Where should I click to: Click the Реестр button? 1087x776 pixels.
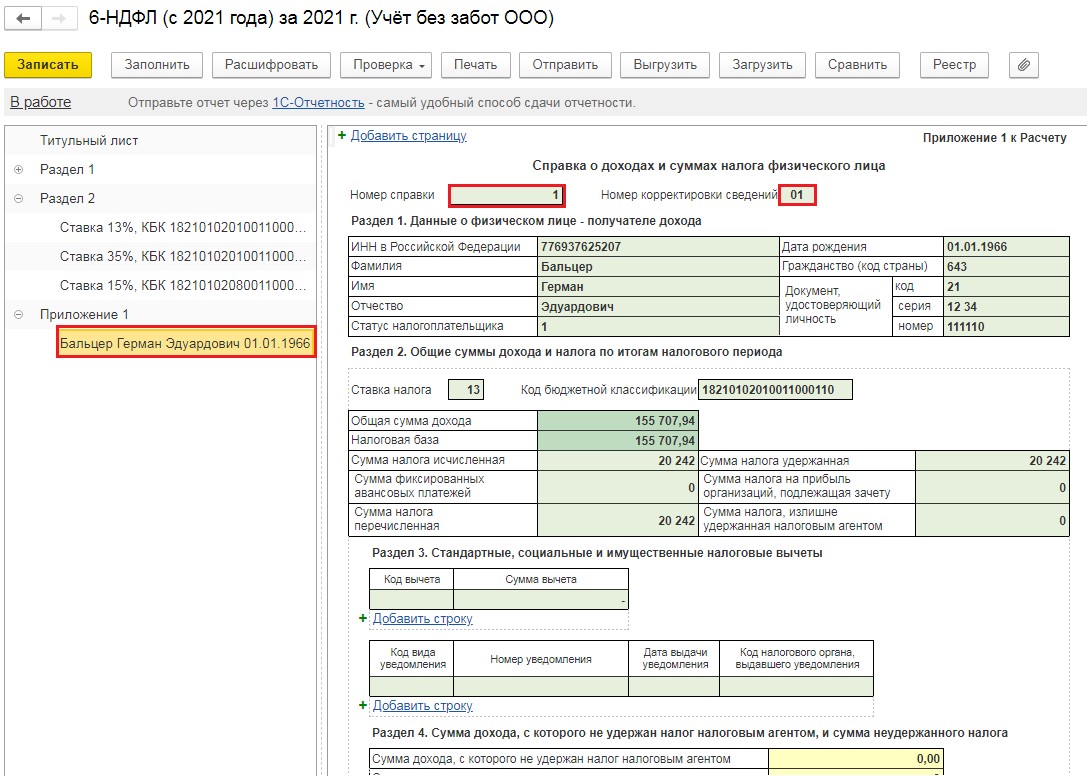pos(954,65)
